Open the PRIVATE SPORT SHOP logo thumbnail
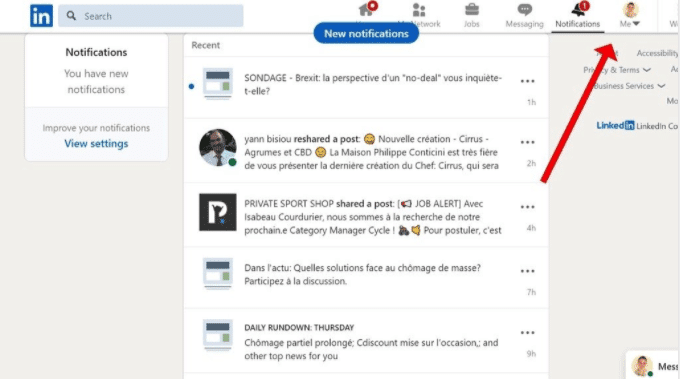680x379 pixels. tap(218, 212)
